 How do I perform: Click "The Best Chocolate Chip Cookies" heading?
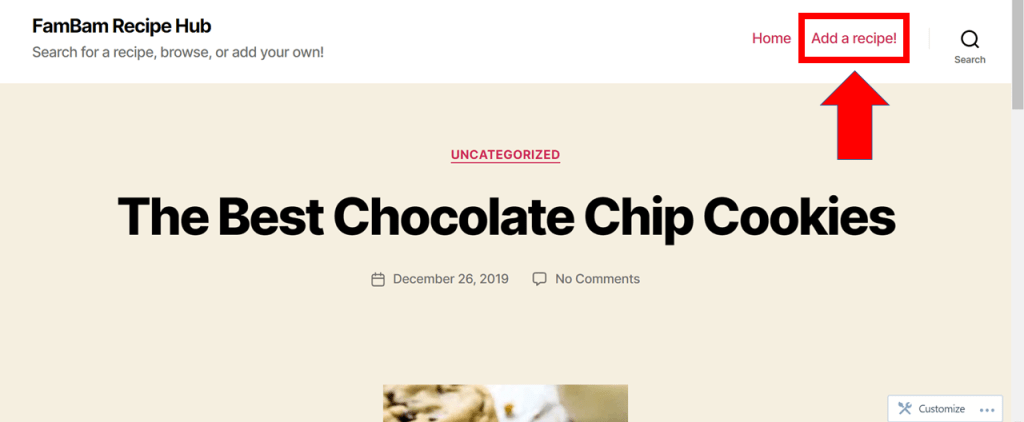pyautogui.click(x=506, y=215)
